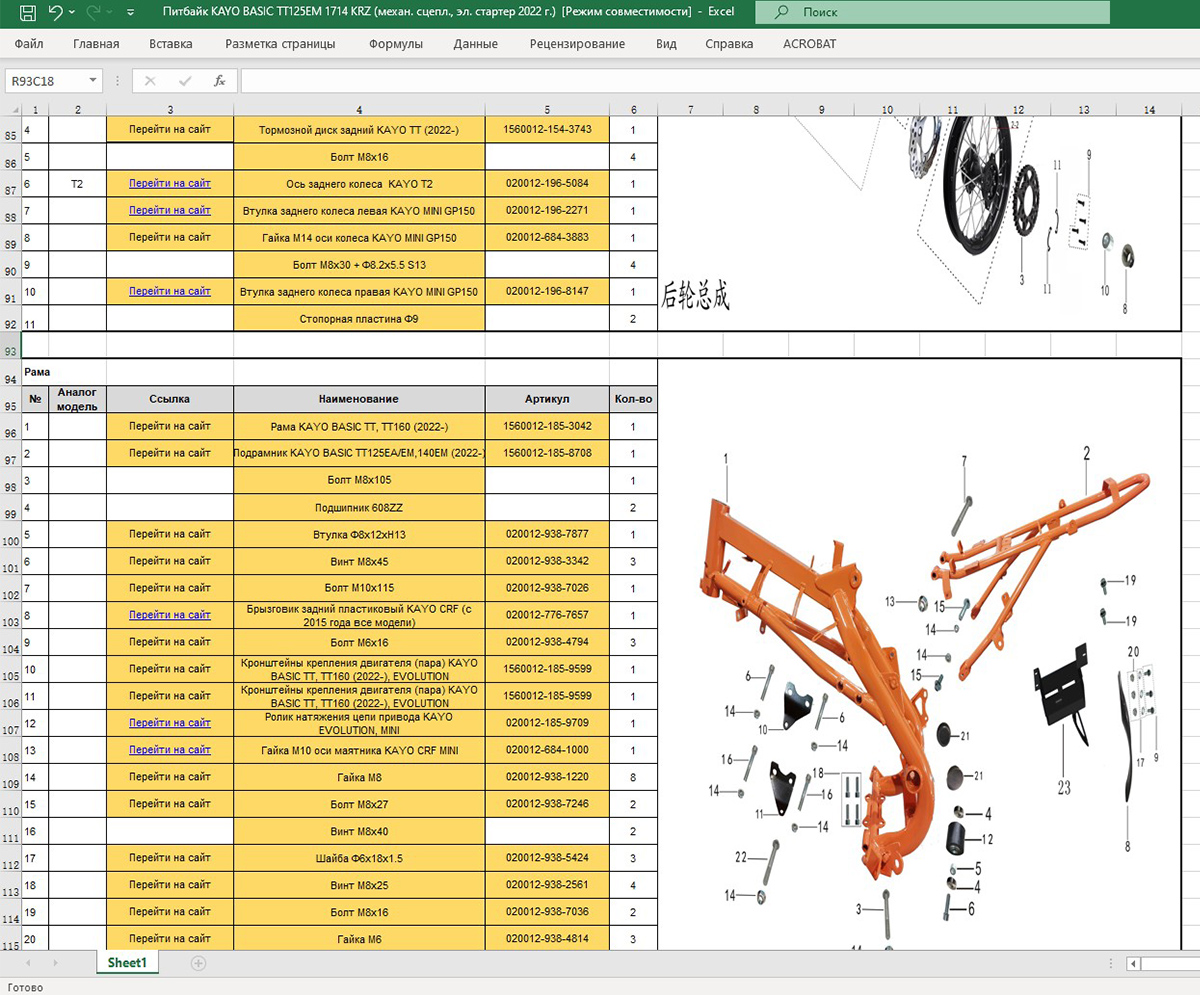This screenshot has width=1200, height=995.
Task: Click the formula Cancel X icon
Action: (x=150, y=80)
